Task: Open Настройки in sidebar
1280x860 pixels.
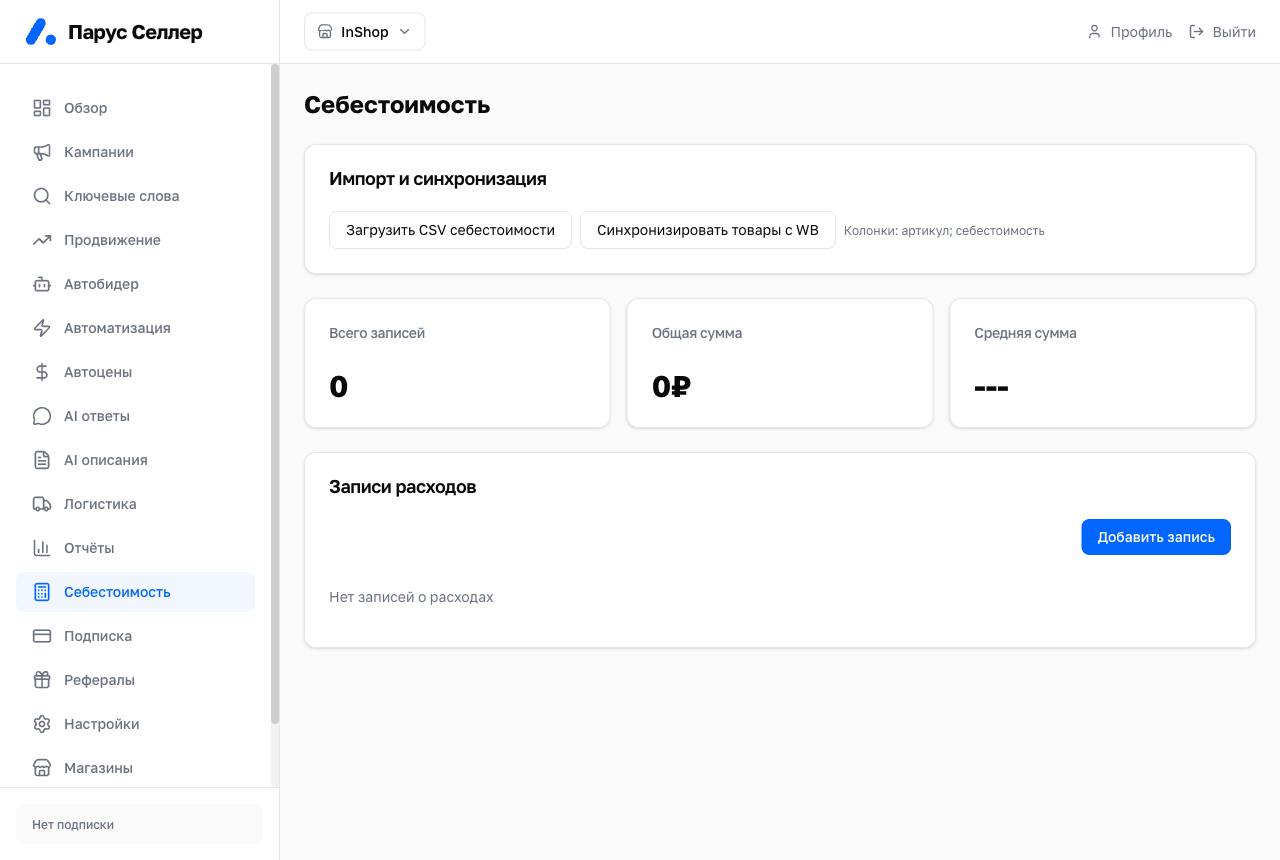Action: pyautogui.click(x=136, y=724)
